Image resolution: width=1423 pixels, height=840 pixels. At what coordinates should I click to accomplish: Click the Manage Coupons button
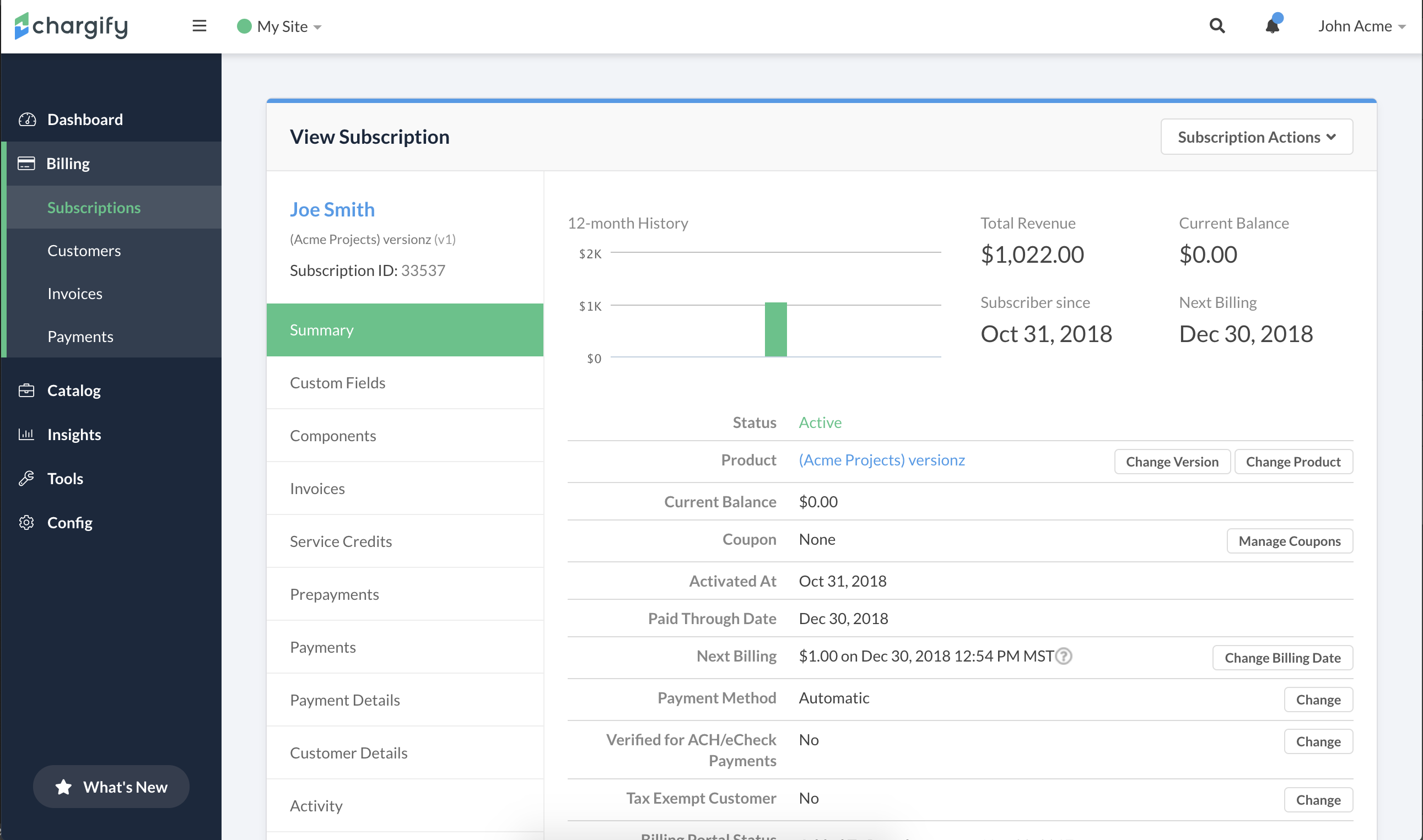click(x=1289, y=541)
